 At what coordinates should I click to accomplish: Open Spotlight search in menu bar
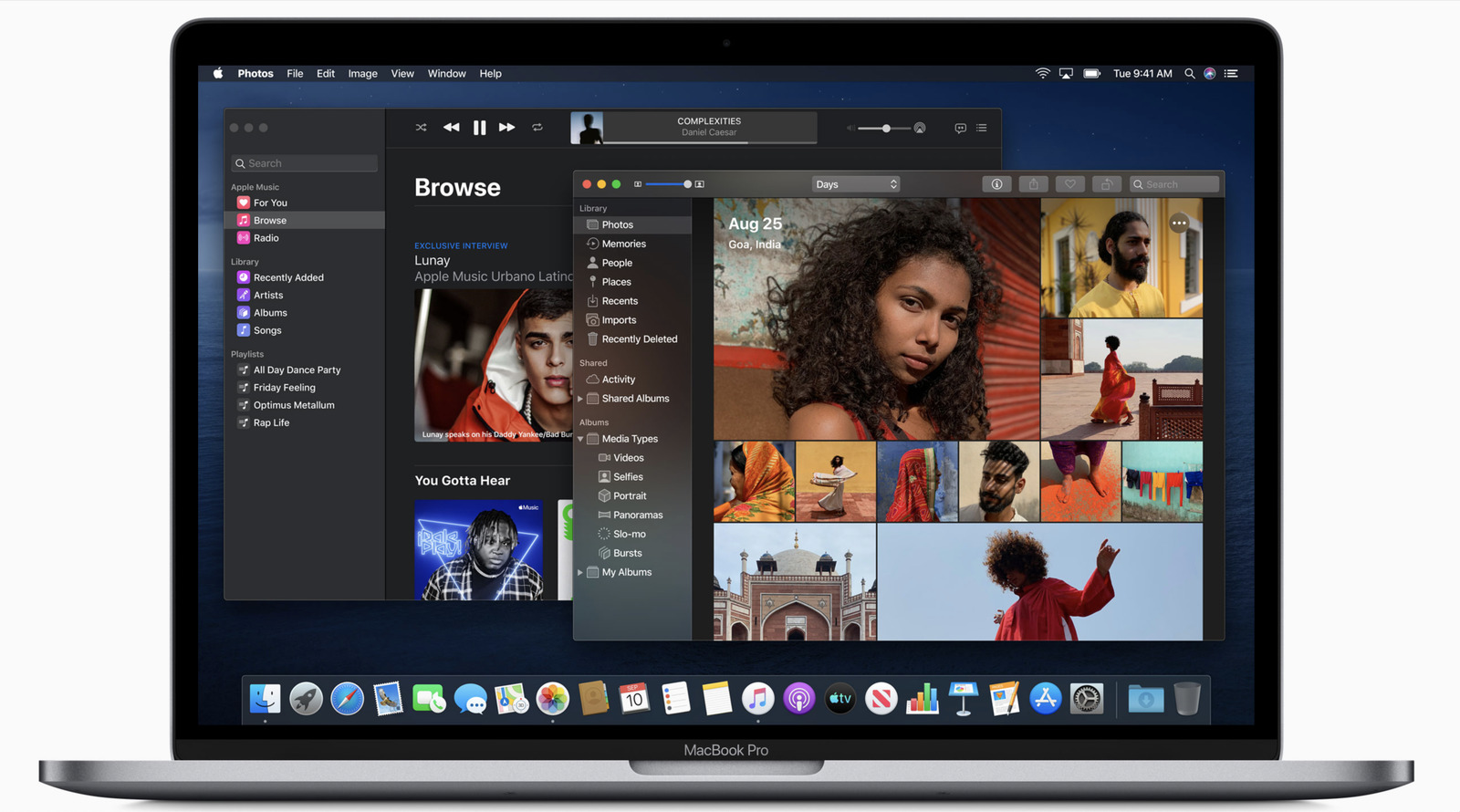[x=1189, y=74]
